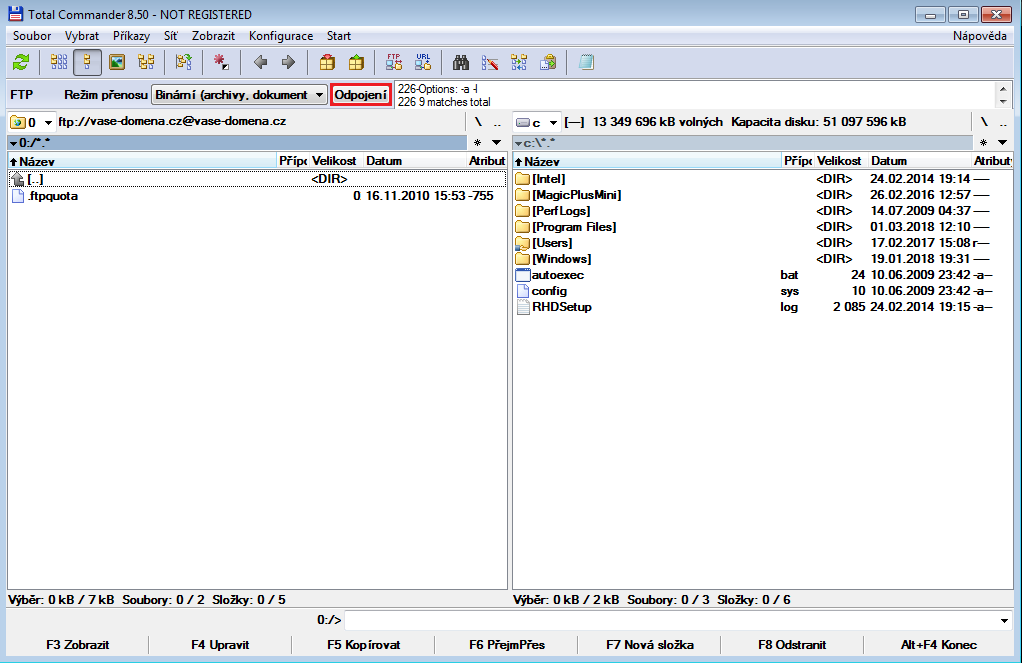Open the Příkazy menu
The image size is (1022, 663).
[x=131, y=36]
